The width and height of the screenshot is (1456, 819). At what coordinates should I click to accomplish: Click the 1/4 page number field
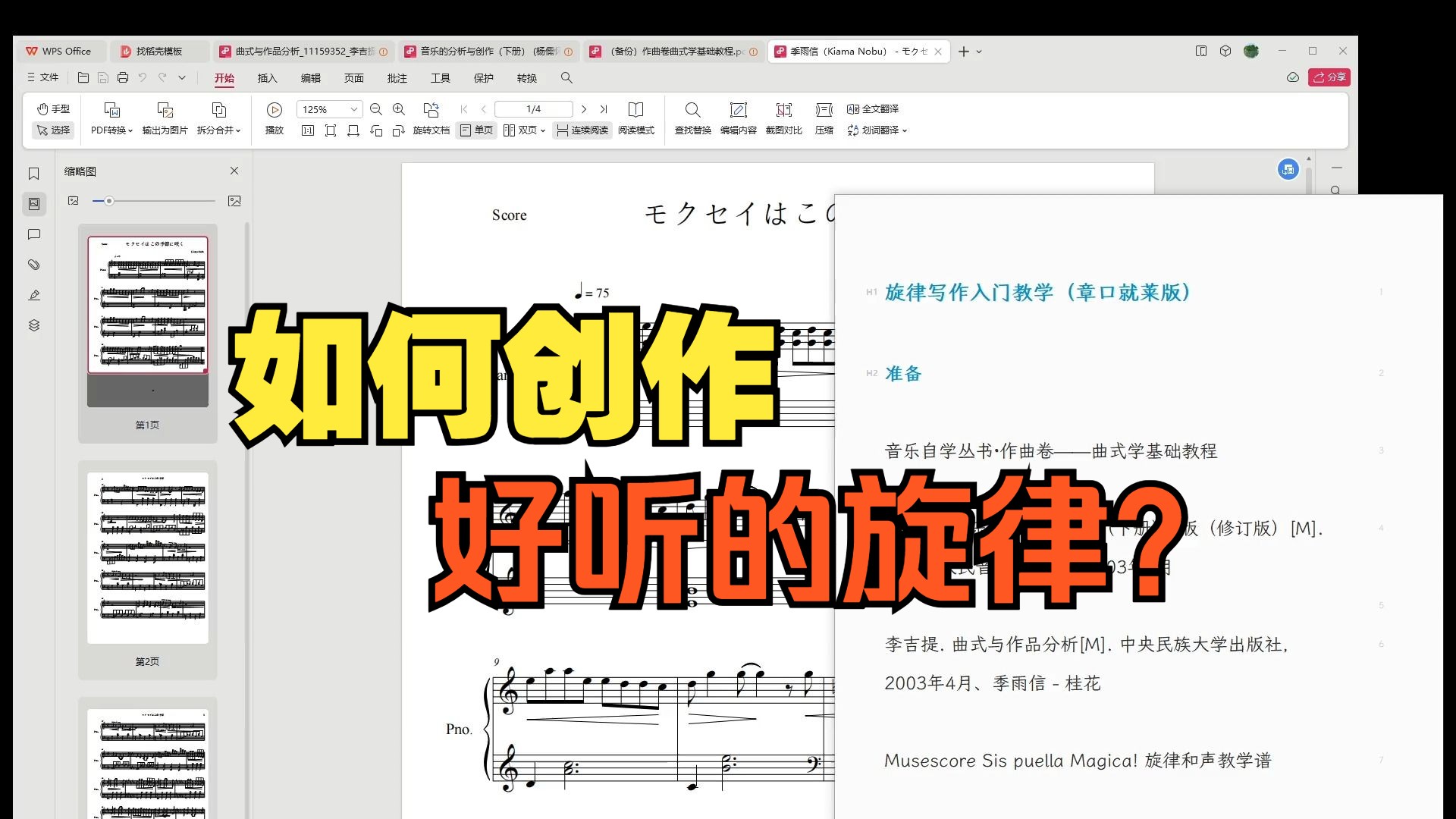pos(534,109)
